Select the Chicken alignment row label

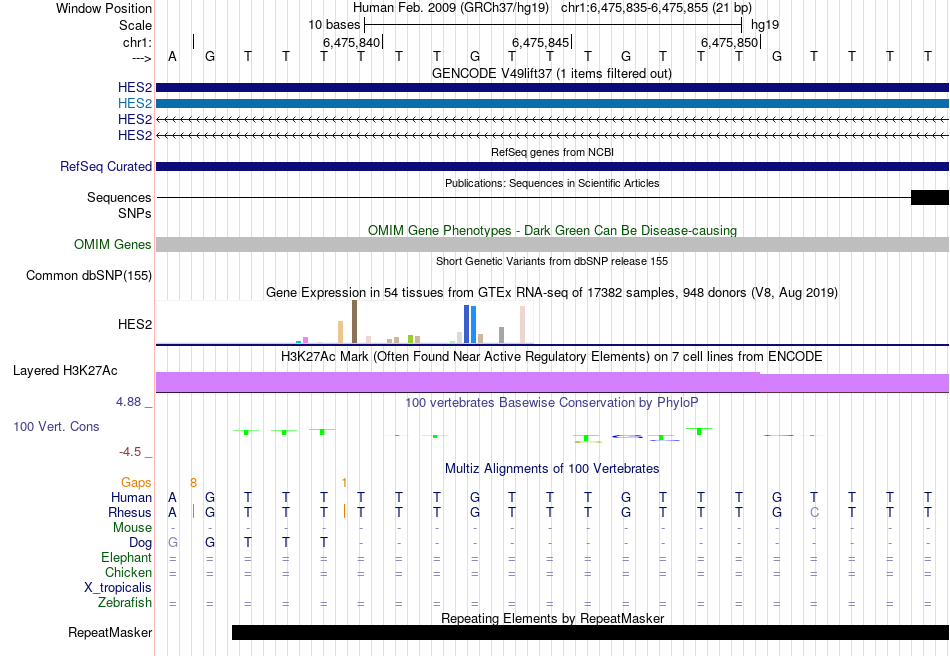point(128,572)
